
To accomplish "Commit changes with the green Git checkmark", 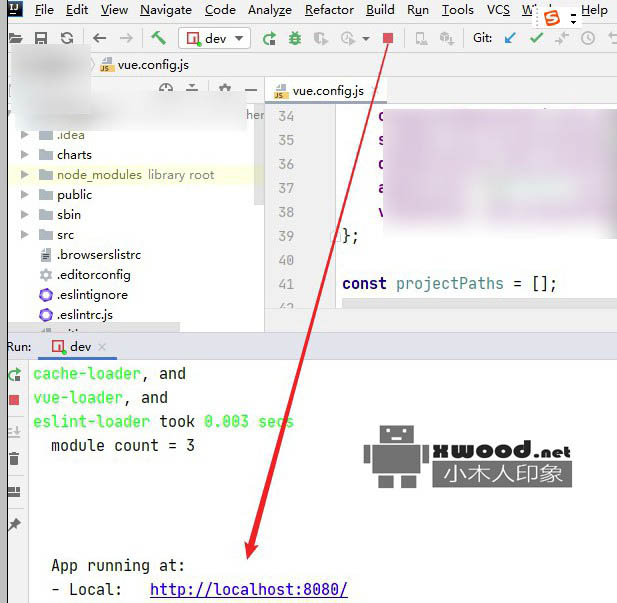I will [x=536, y=38].
